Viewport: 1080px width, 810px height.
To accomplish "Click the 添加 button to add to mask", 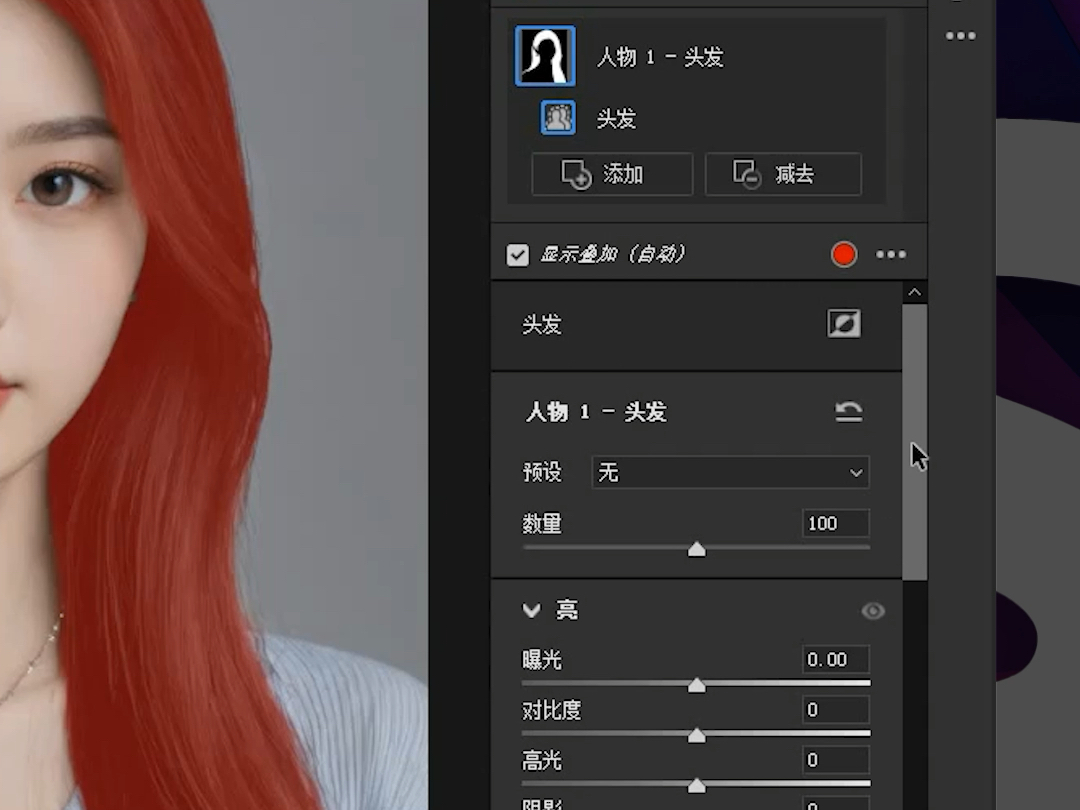I will click(x=611, y=174).
